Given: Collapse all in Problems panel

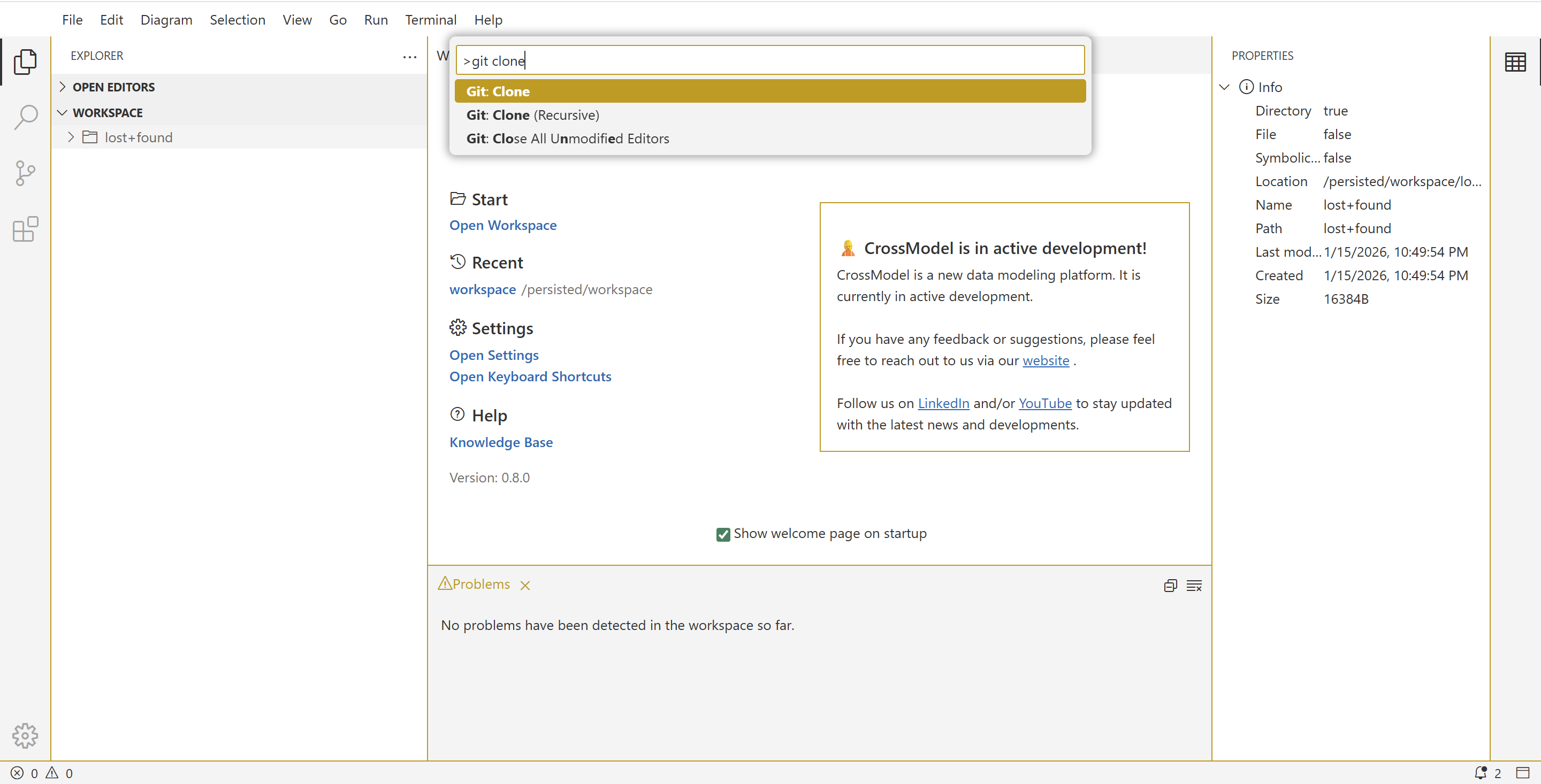Looking at the screenshot, I should pos(1170,586).
